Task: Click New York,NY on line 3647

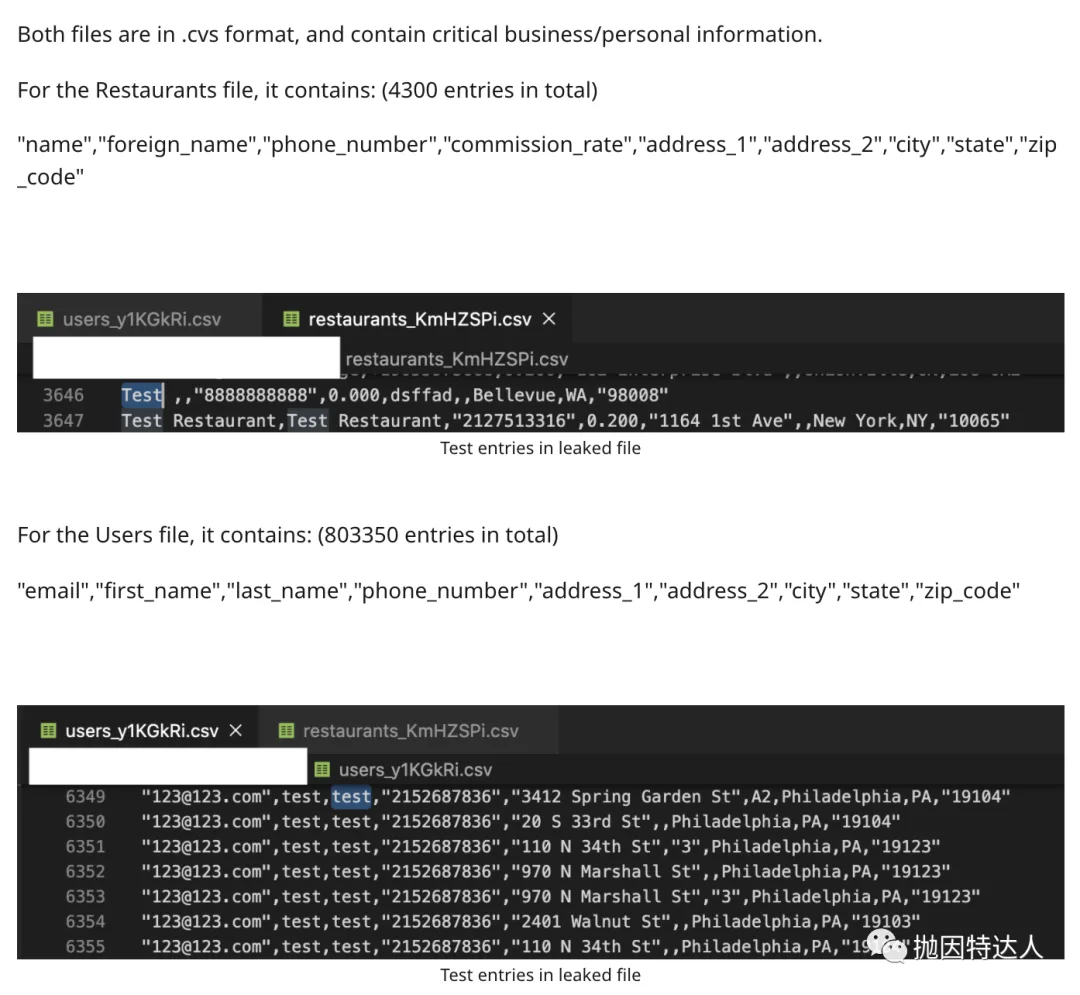Action: [872, 421]
